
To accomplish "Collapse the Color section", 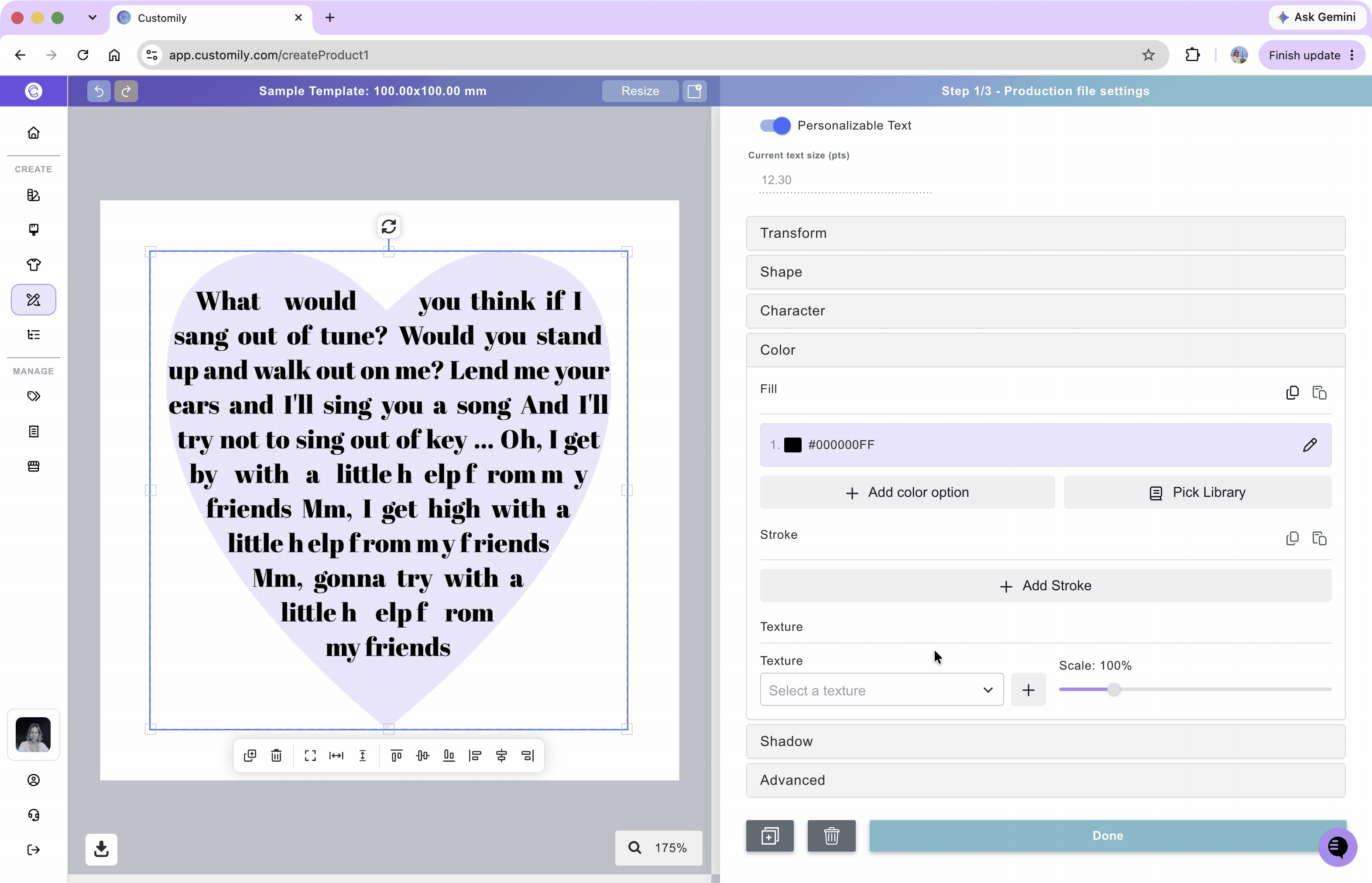I will click(x=1046, y=350).
